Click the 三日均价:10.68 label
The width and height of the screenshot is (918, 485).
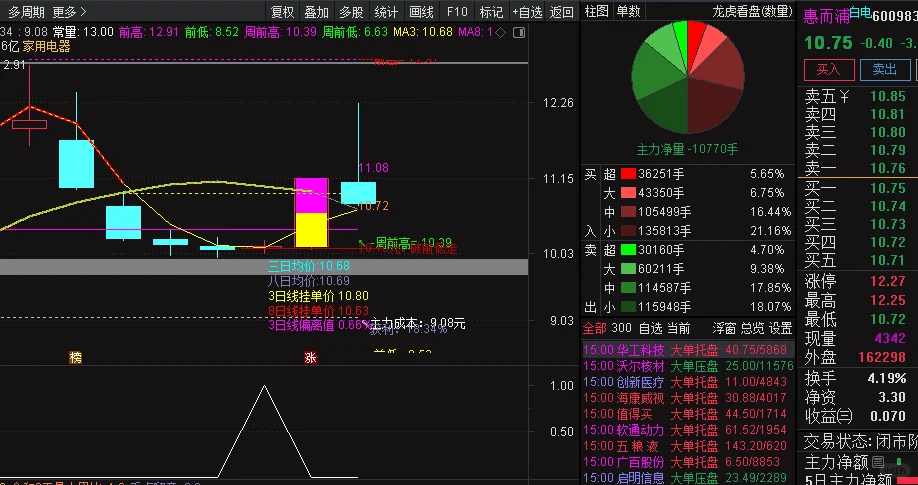309,266
